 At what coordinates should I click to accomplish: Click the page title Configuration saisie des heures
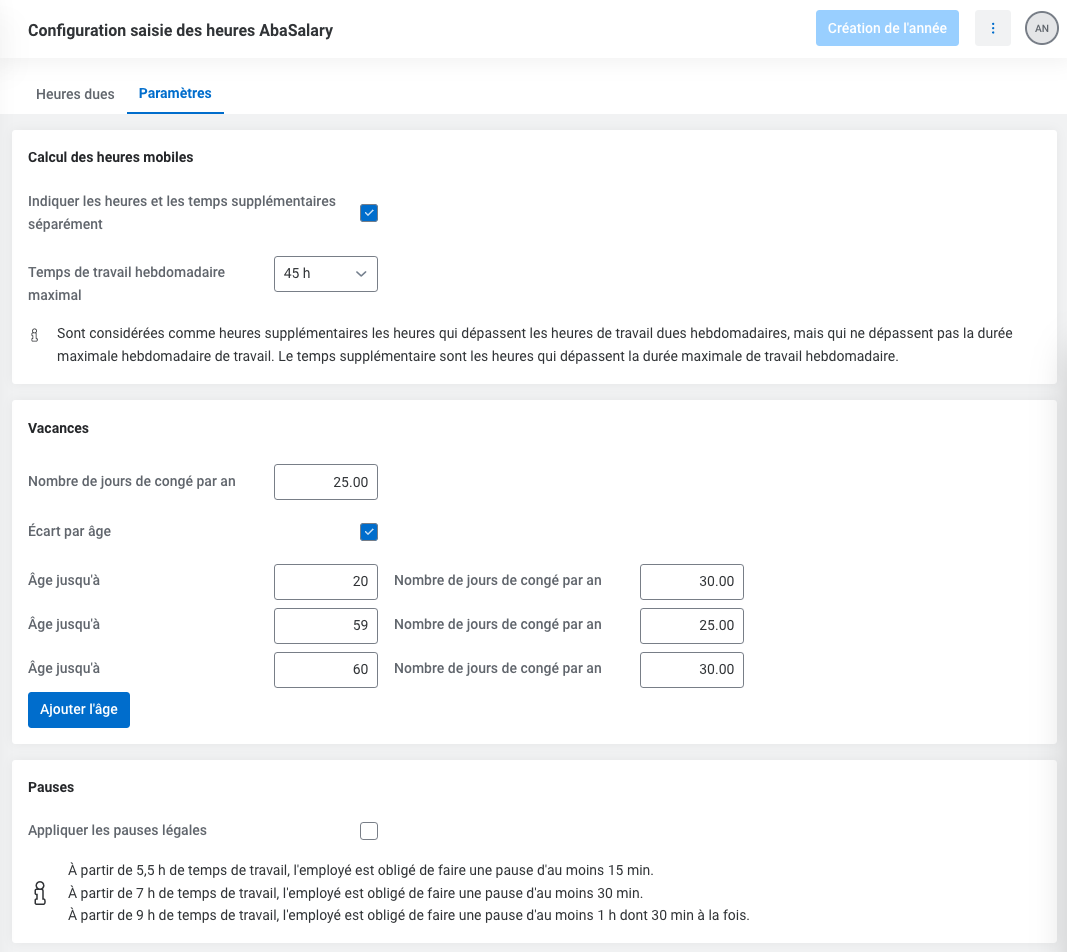click(180, 31)
